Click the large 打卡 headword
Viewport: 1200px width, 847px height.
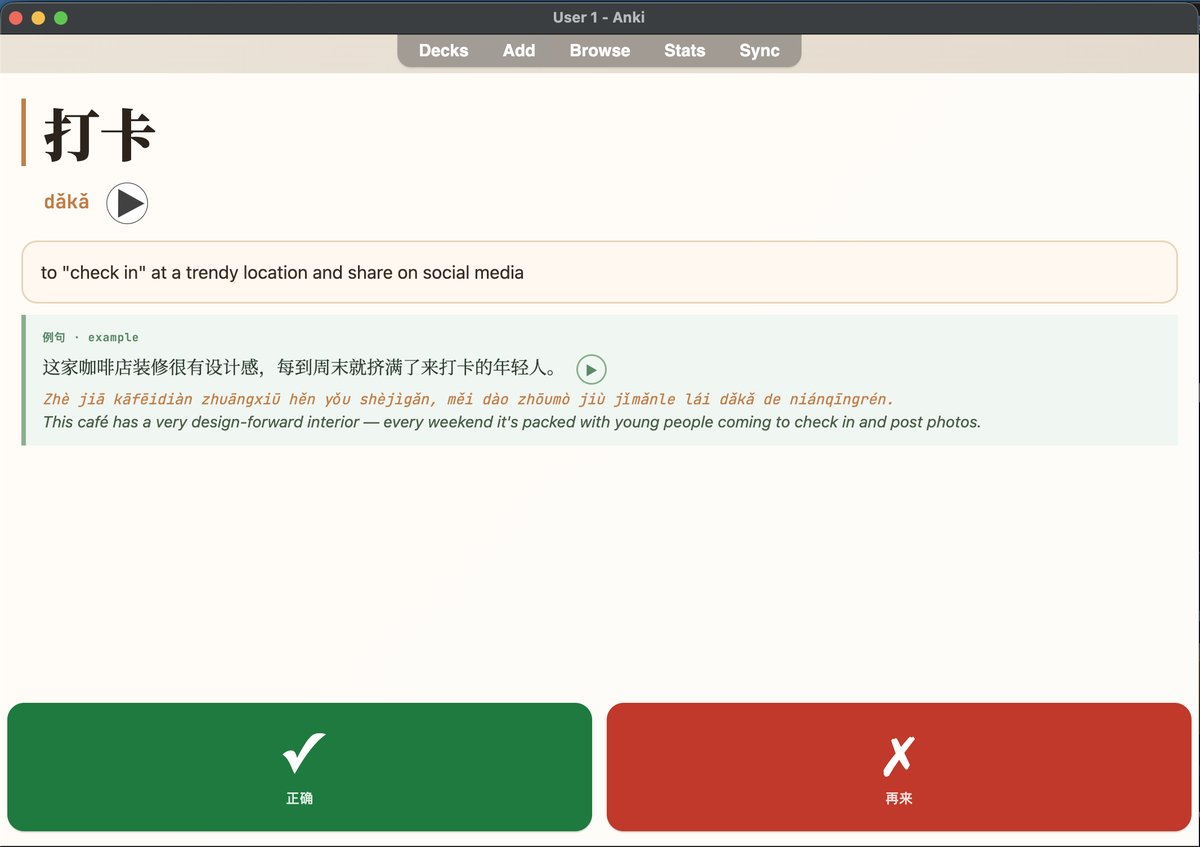click(x=99, y=134)
